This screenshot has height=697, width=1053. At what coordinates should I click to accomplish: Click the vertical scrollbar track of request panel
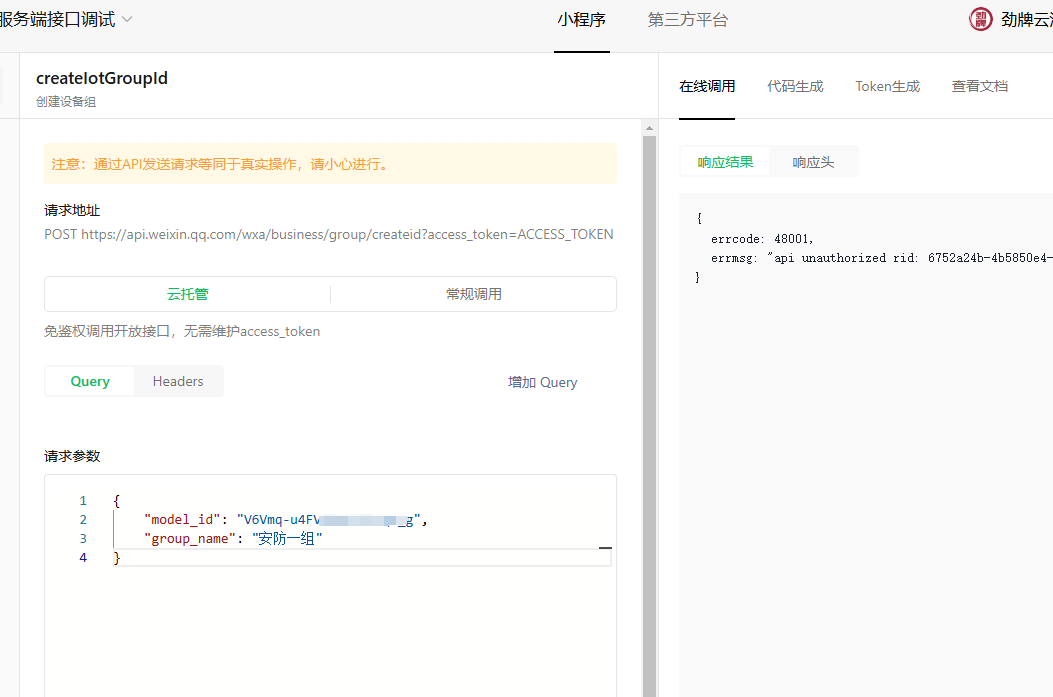[649, 416]
